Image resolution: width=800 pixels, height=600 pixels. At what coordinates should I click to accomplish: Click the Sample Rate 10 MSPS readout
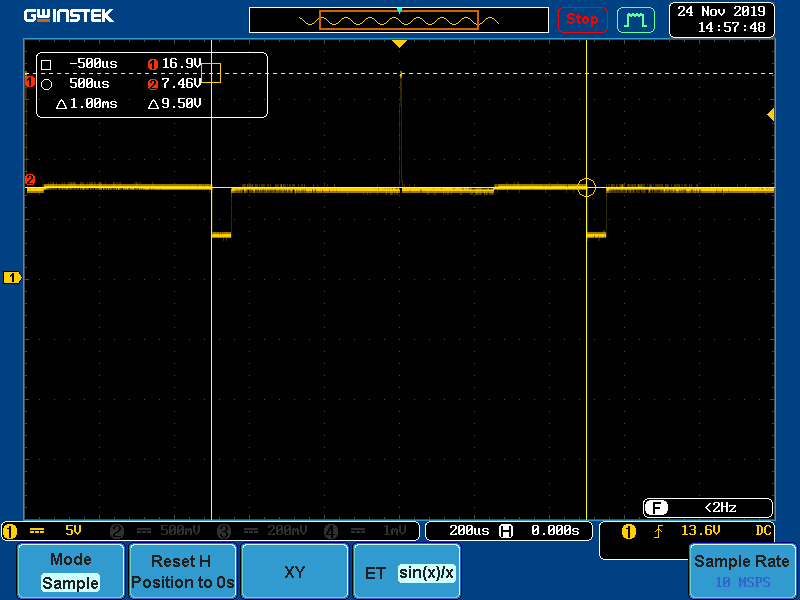click(742, 571)
